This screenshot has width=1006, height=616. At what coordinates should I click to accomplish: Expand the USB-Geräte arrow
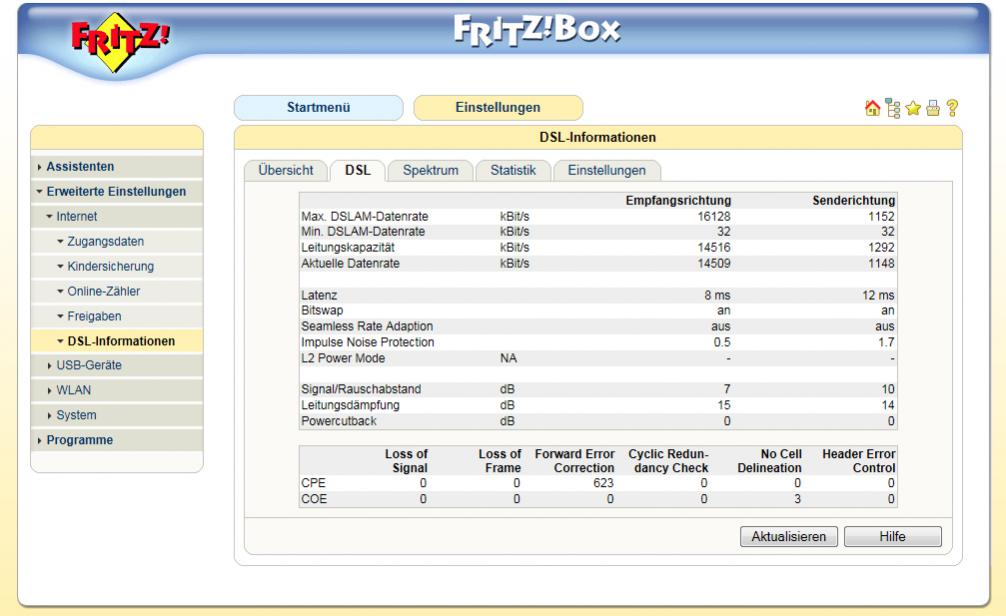49,366
